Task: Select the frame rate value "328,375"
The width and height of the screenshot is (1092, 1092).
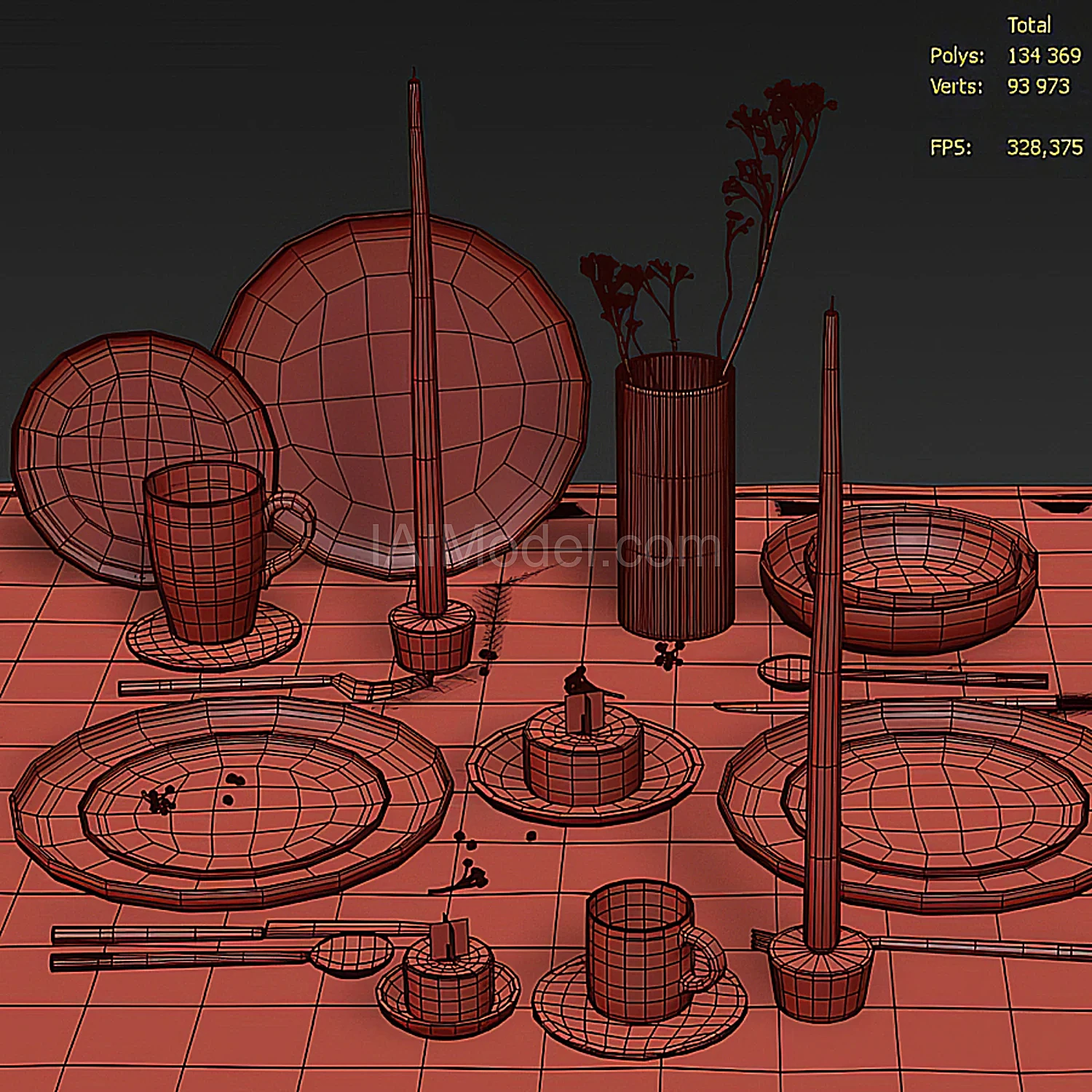Action: (x=1045, y=148)
